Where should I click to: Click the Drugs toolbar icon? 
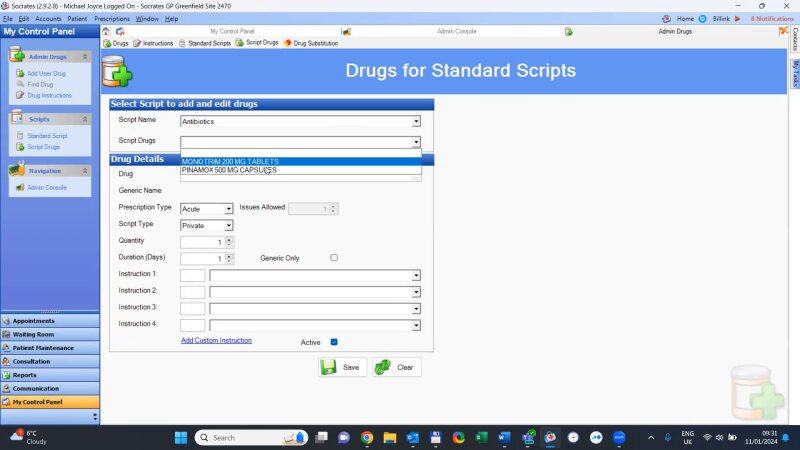pos(116,43)
